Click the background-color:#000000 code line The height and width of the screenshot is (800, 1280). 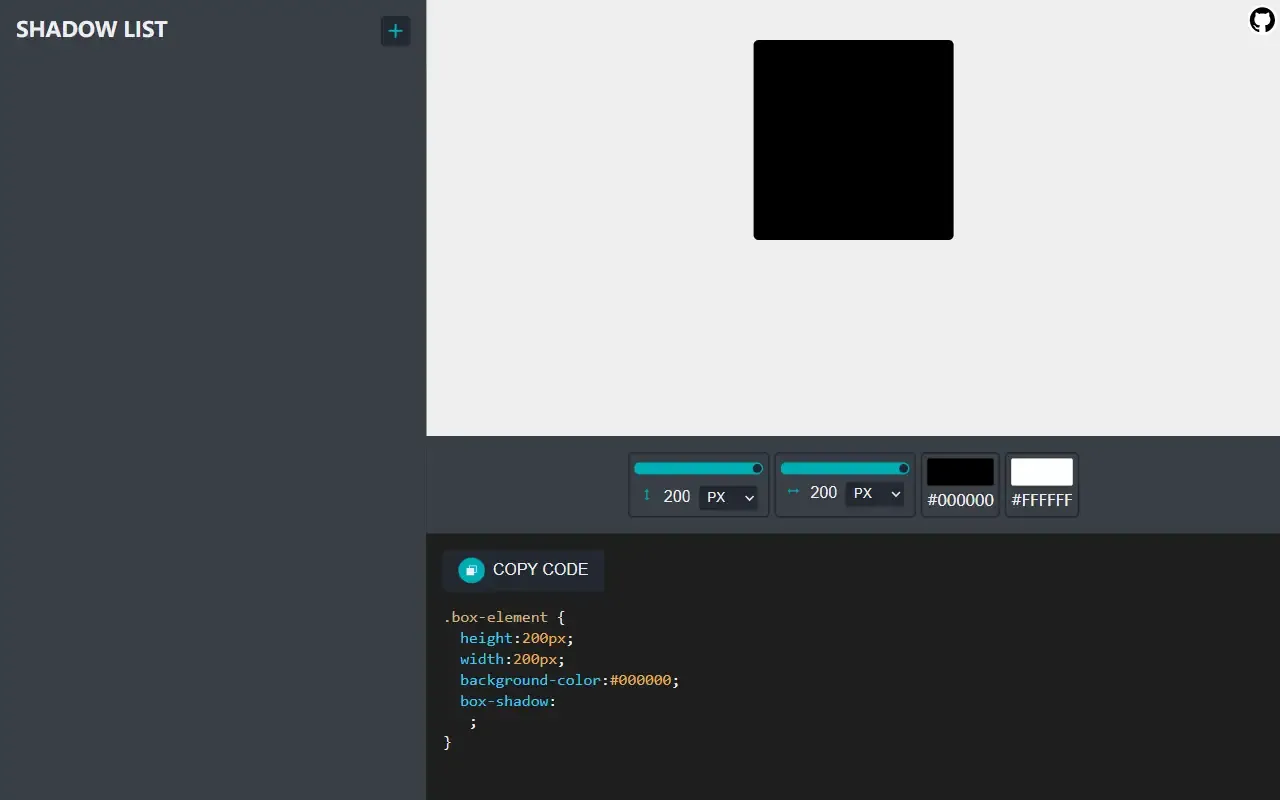pyautogui.click(x=569, y=680)
